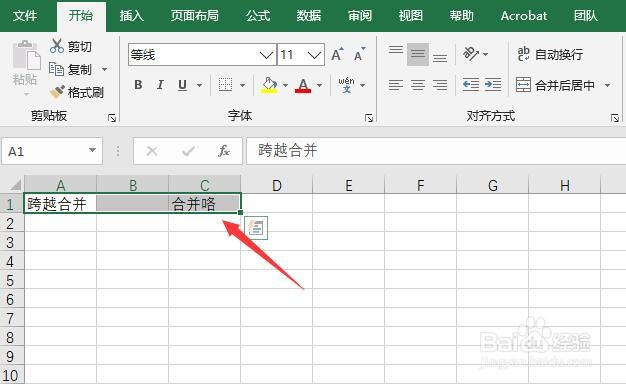This screenshot has height=384, width=626.
Task: Select the Format Painter (格式刷) tool
Action: (77, 92)
